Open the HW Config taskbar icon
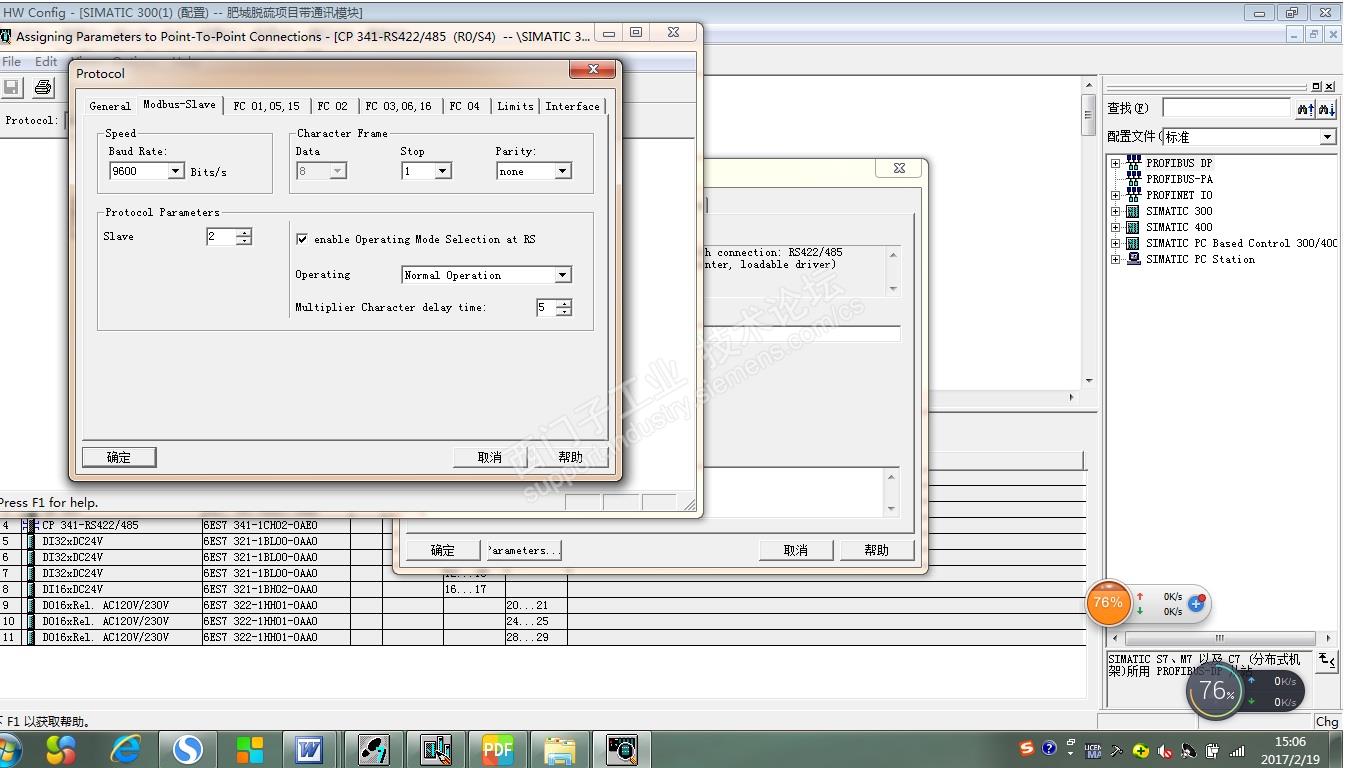This screenshot has width=1366, height=768. (435, 749)
